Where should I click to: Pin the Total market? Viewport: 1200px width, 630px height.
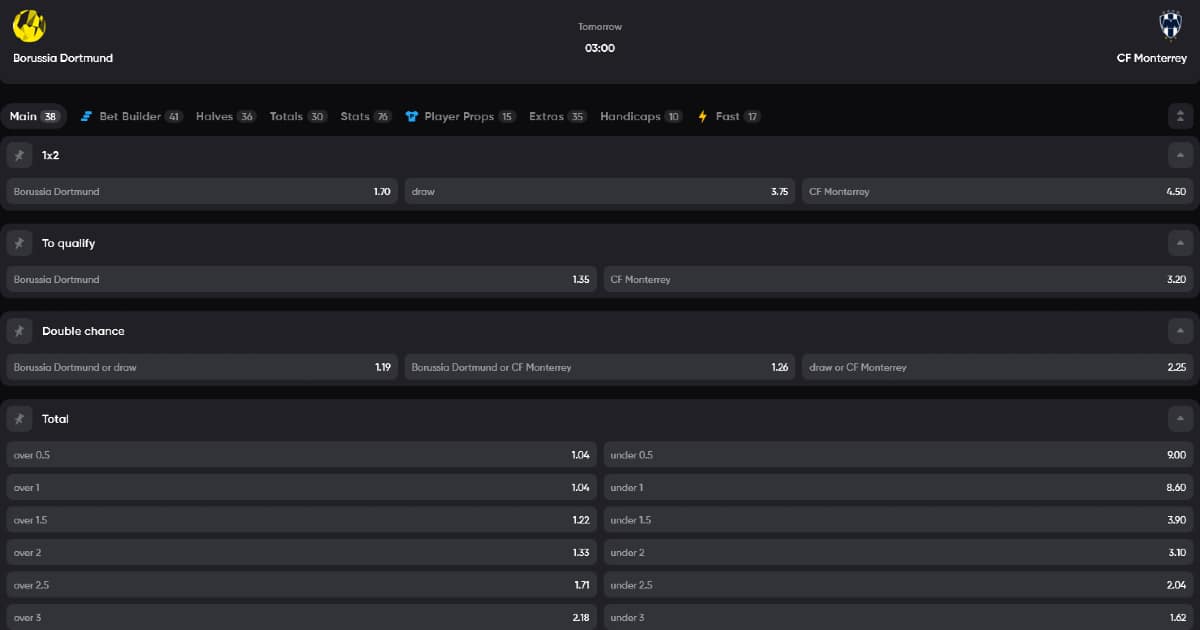19,419
